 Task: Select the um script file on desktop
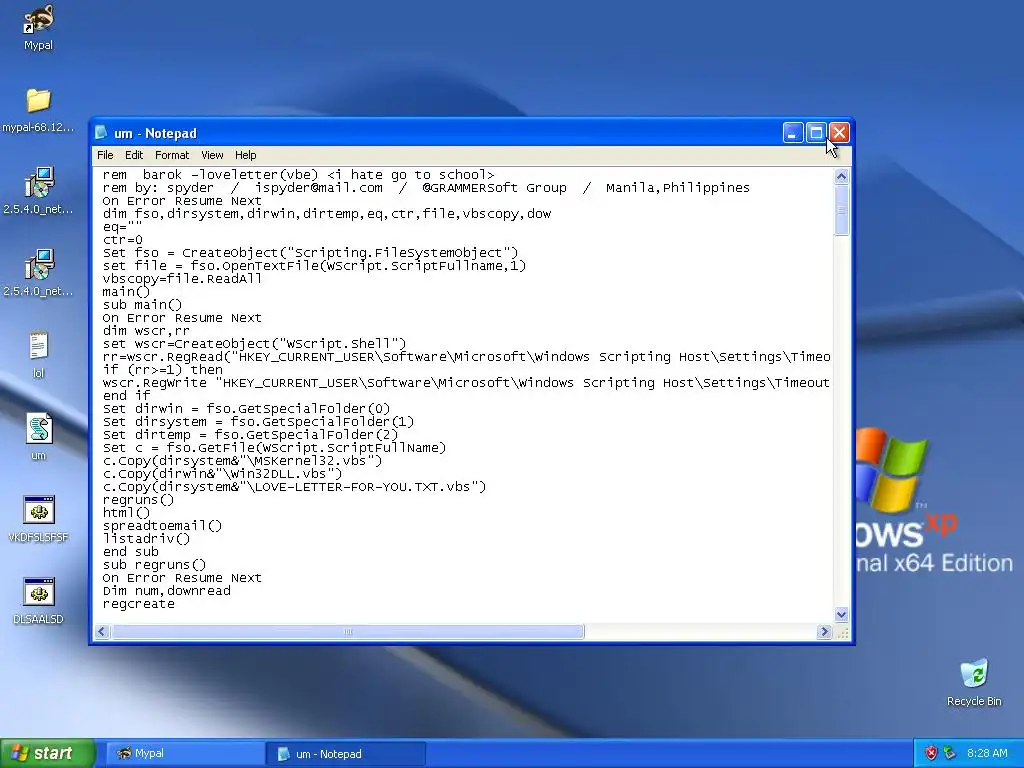[x=38, y=436]
